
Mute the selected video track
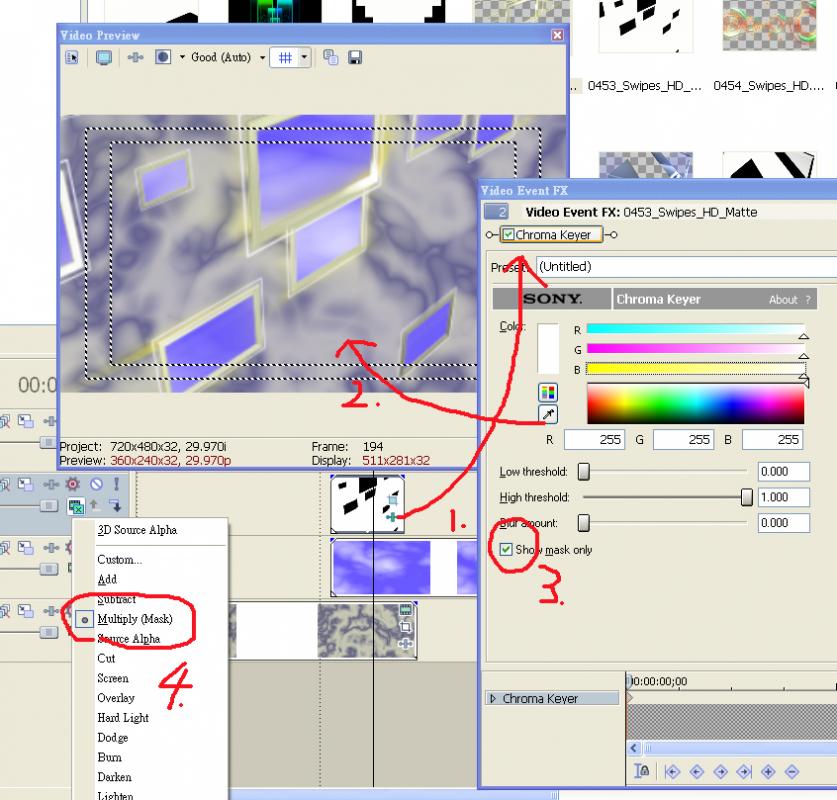tap(96, 484)
